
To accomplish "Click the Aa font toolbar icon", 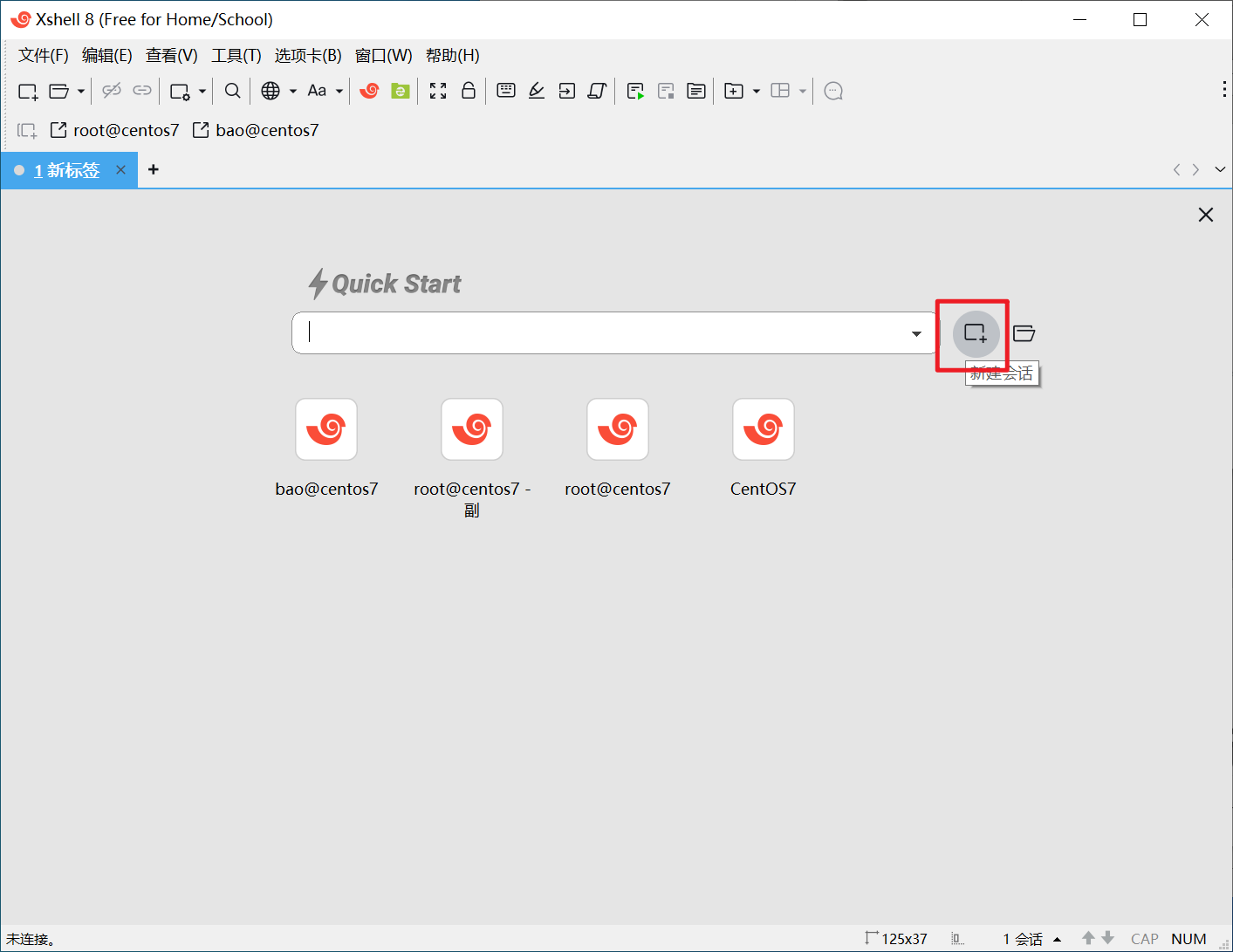I will point(317,91).
